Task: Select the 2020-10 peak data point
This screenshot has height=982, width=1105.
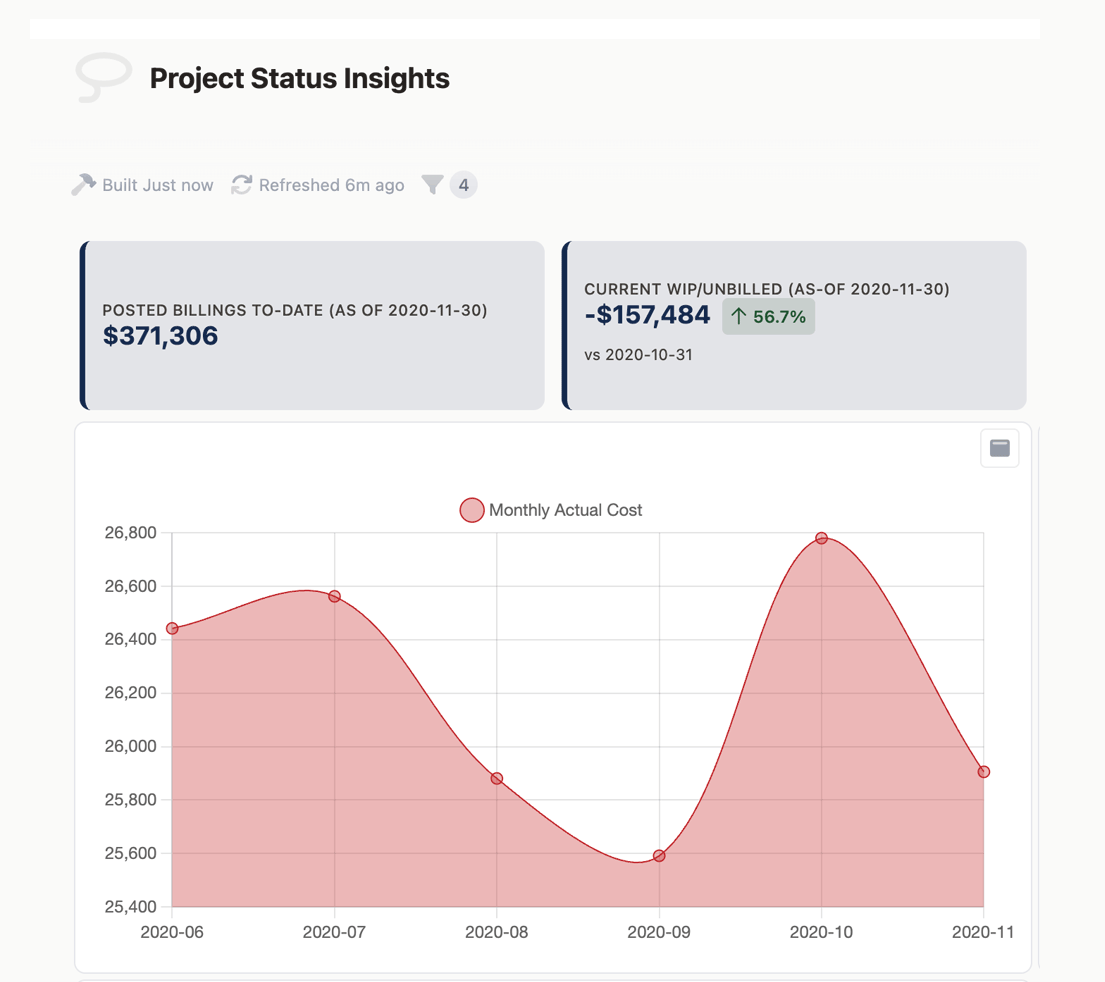Action: pyautogui.click(x=822, y=538)
